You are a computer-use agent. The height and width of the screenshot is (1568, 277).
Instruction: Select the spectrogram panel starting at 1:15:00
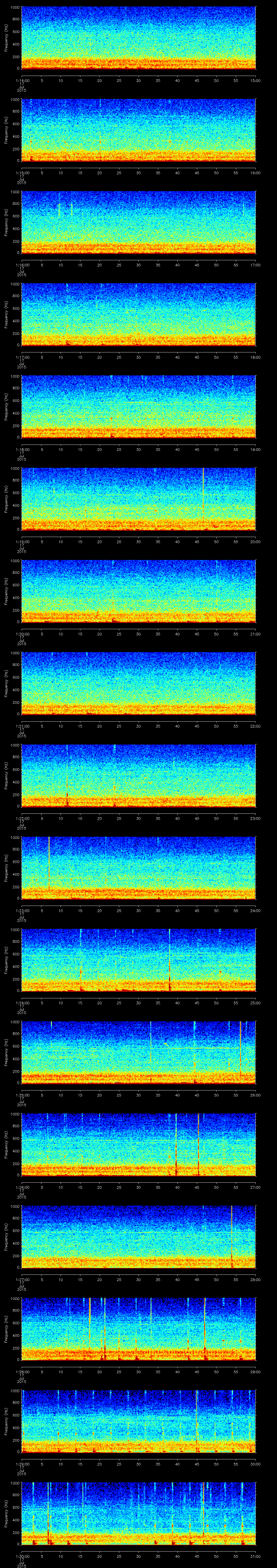tap(138, 130)
